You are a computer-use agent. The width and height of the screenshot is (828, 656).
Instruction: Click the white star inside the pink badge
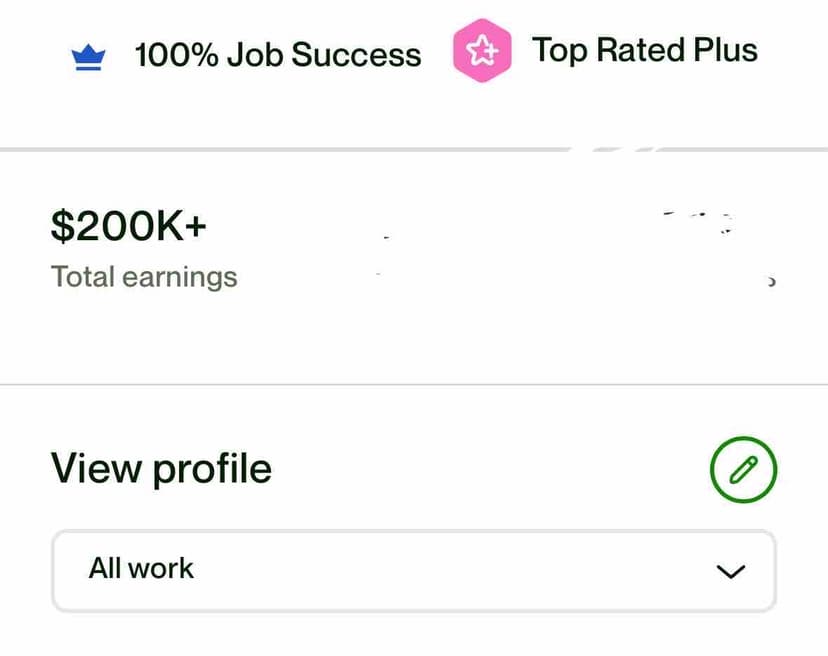coord(481,50)
